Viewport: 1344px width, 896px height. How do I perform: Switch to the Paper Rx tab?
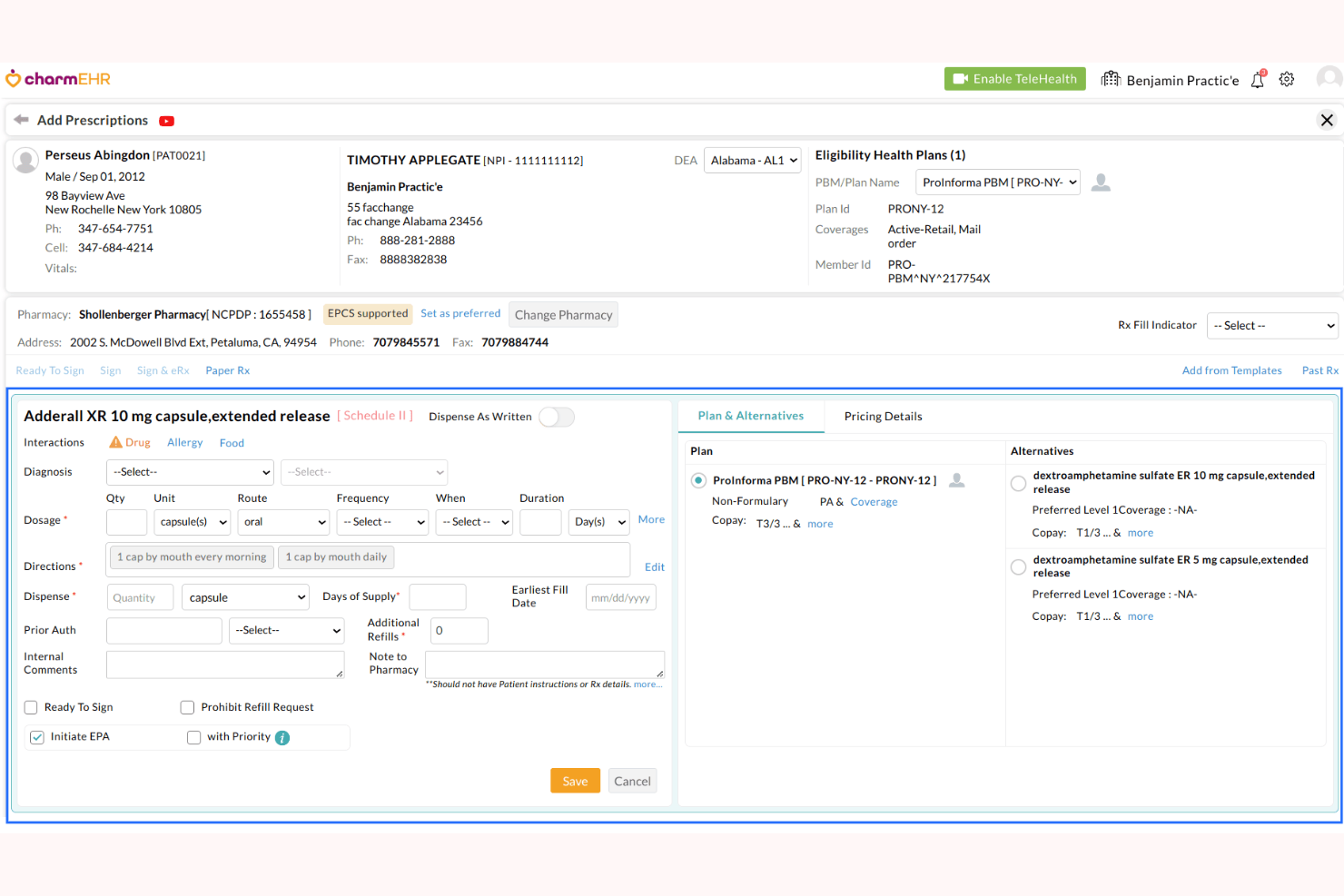tap(227, 369)
